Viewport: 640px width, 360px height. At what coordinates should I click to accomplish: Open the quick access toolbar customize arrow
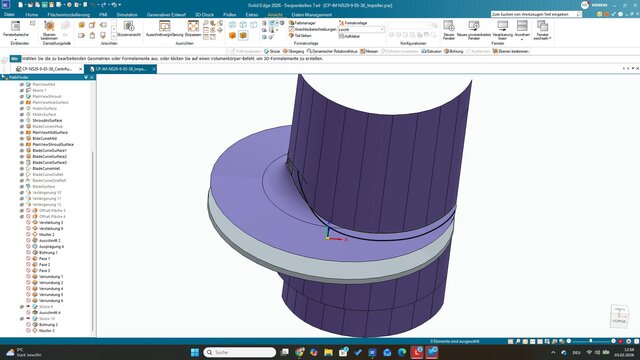[x=120, y=5]
